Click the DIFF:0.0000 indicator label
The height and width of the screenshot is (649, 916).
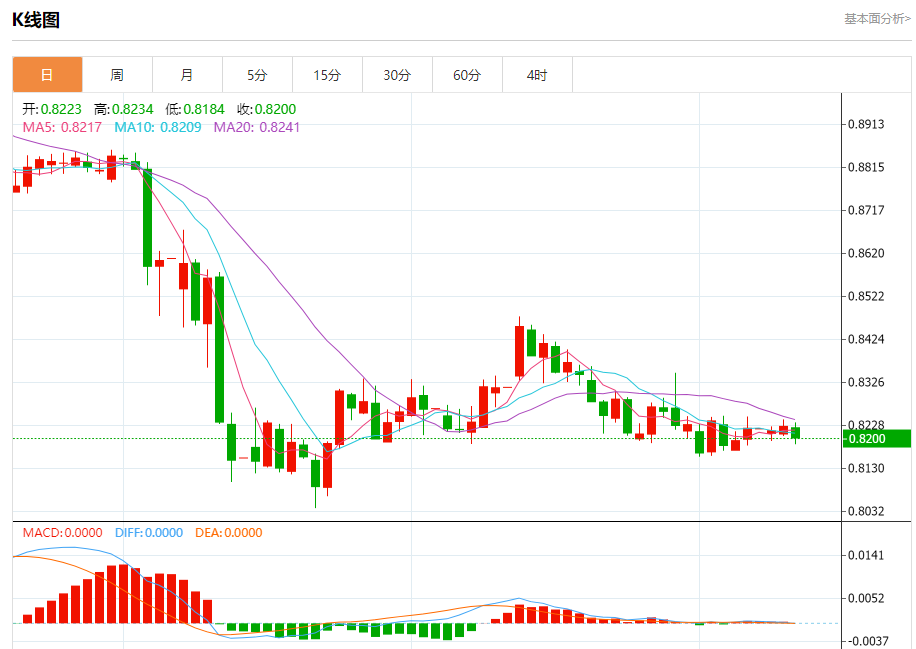149,533
